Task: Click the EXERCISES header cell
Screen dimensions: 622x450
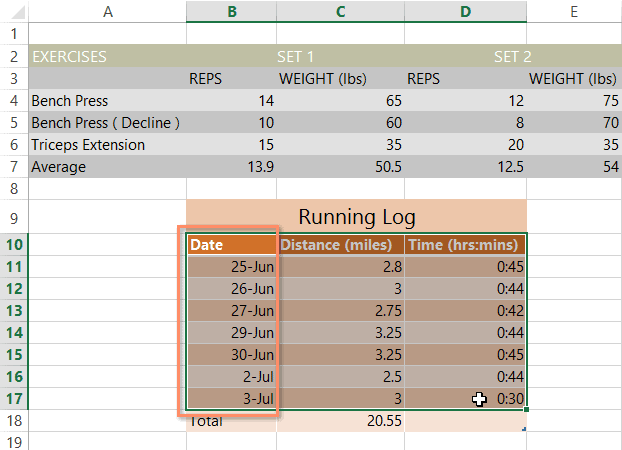Action: [x=106, y=57]
